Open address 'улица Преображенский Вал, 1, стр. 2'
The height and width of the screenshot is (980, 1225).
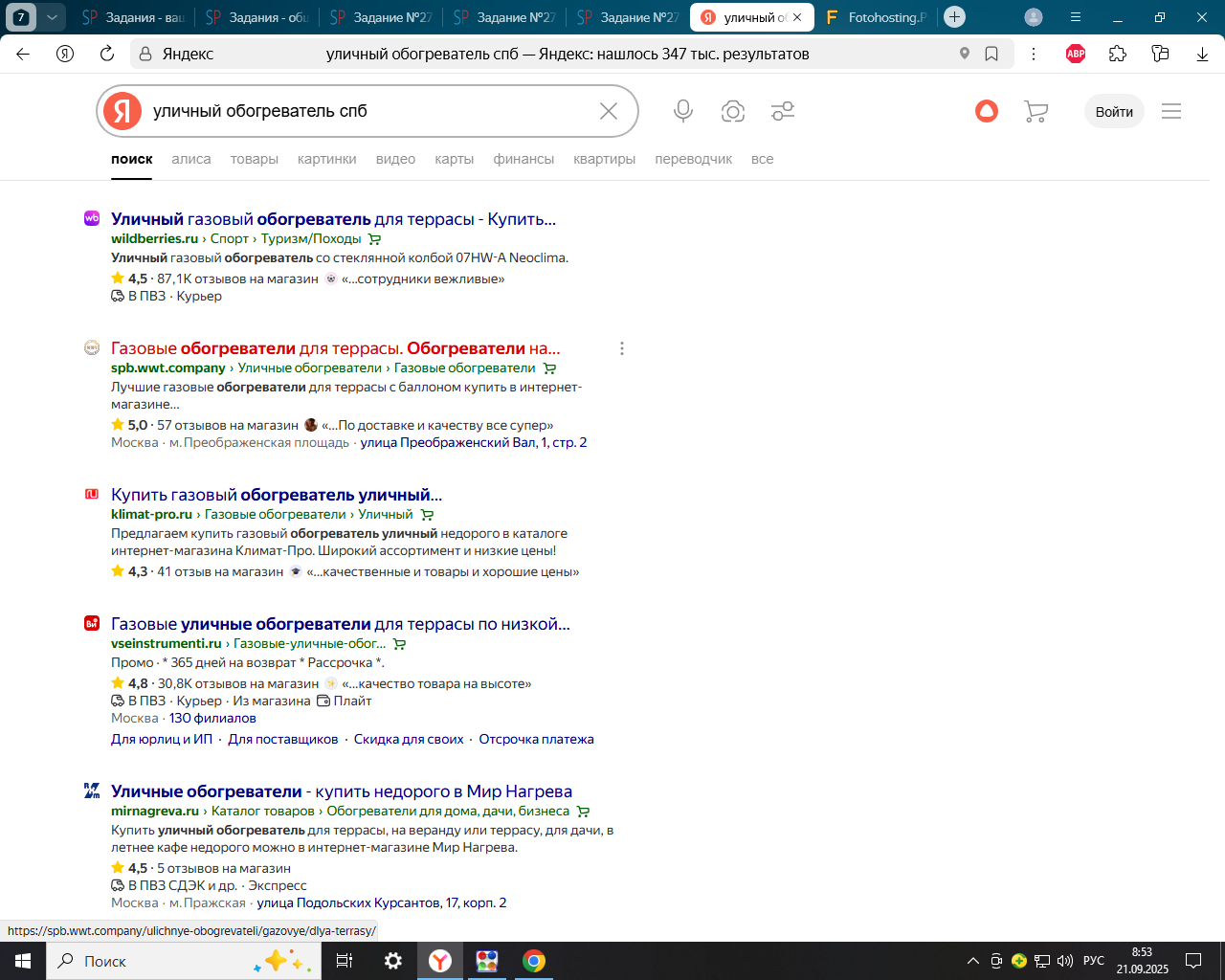(x=474, y=442)
